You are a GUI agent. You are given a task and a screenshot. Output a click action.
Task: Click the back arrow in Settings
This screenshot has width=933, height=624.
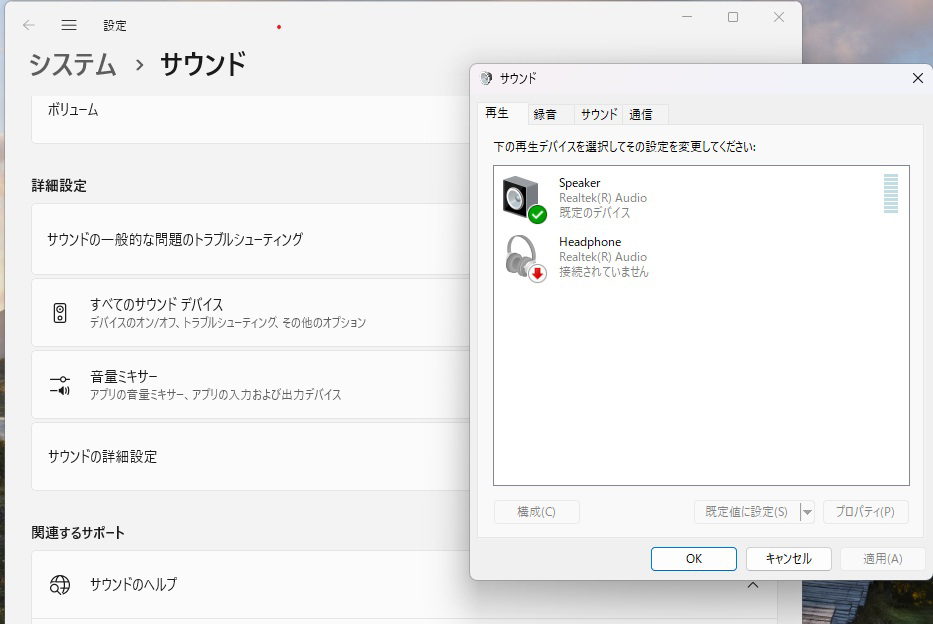coord(29,25)
